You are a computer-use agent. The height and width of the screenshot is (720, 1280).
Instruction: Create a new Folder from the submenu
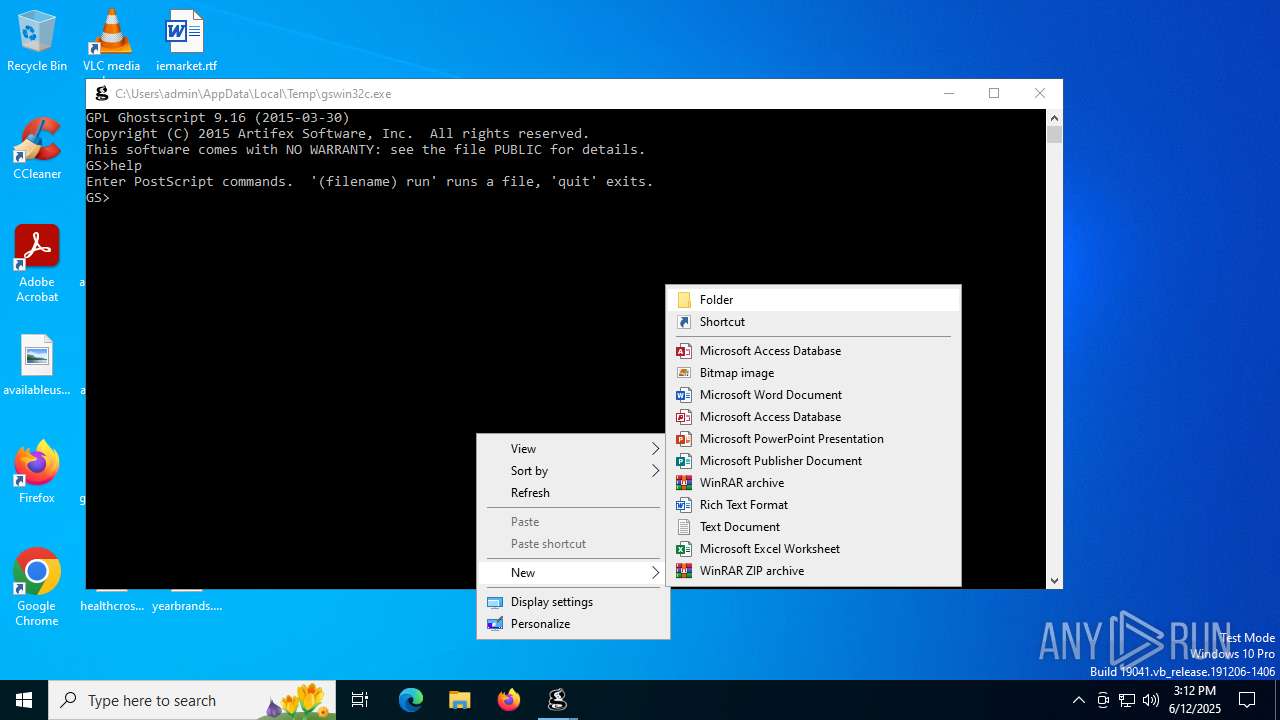[814, 300]
